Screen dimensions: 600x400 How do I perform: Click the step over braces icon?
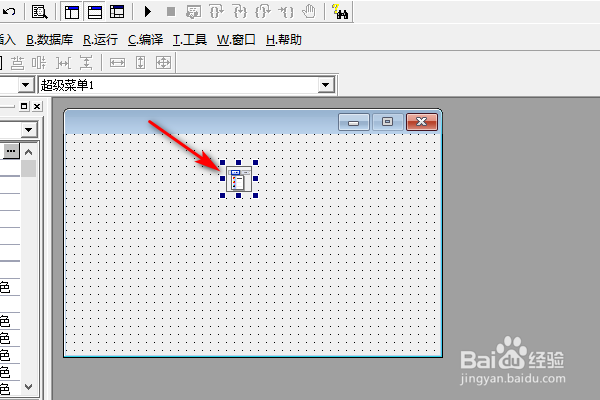[217, 12]
